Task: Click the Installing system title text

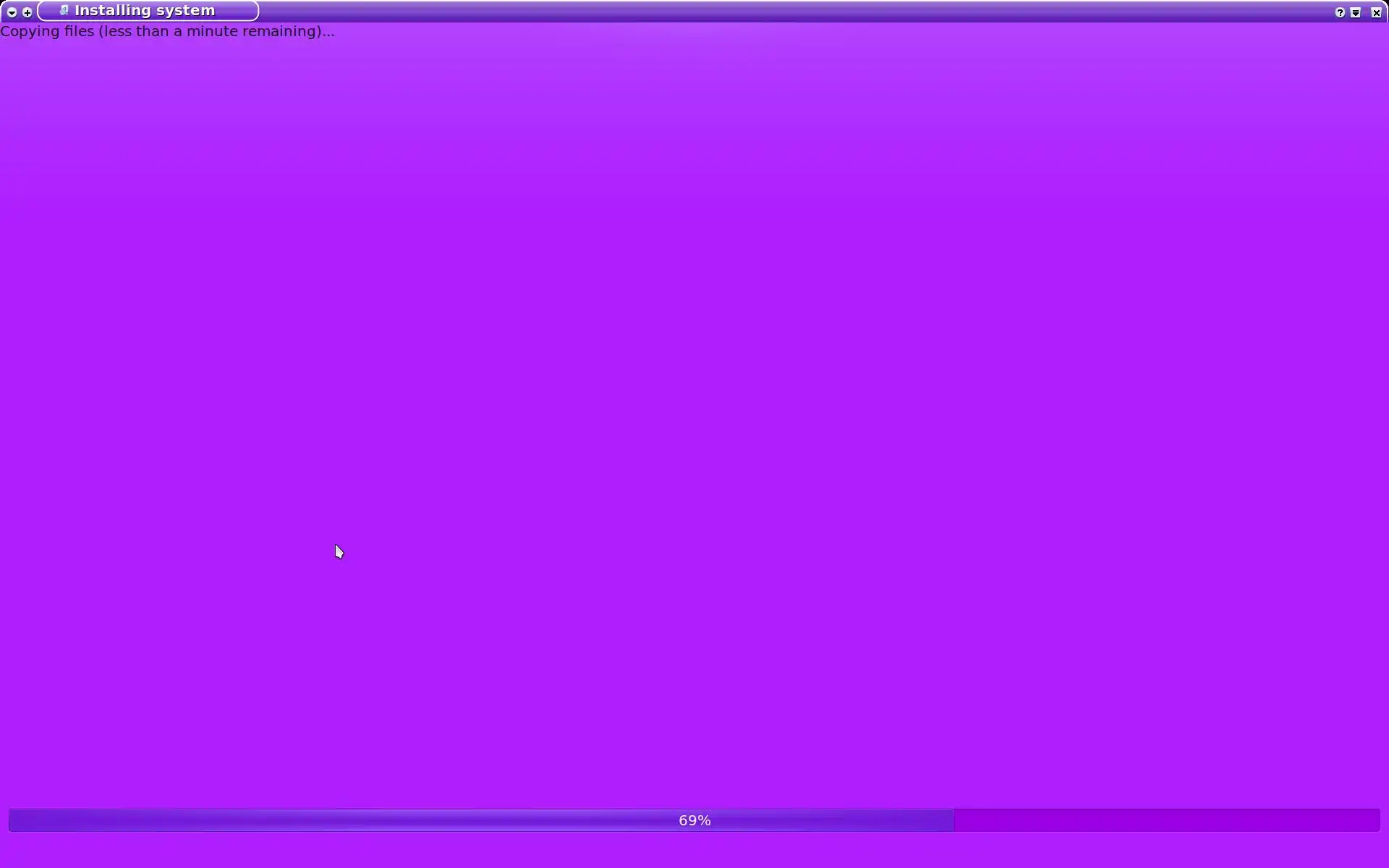Action: [x=145, y=11]
